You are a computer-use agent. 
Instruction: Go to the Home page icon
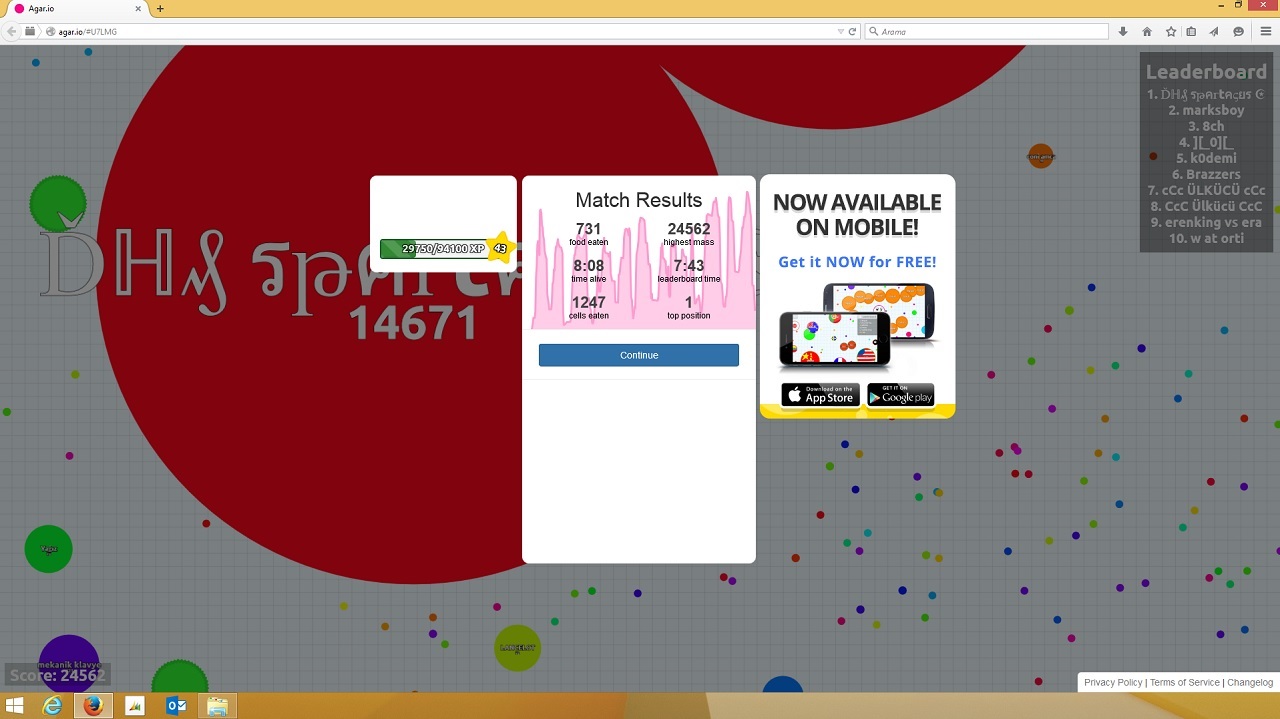(x=1146, y=31)
